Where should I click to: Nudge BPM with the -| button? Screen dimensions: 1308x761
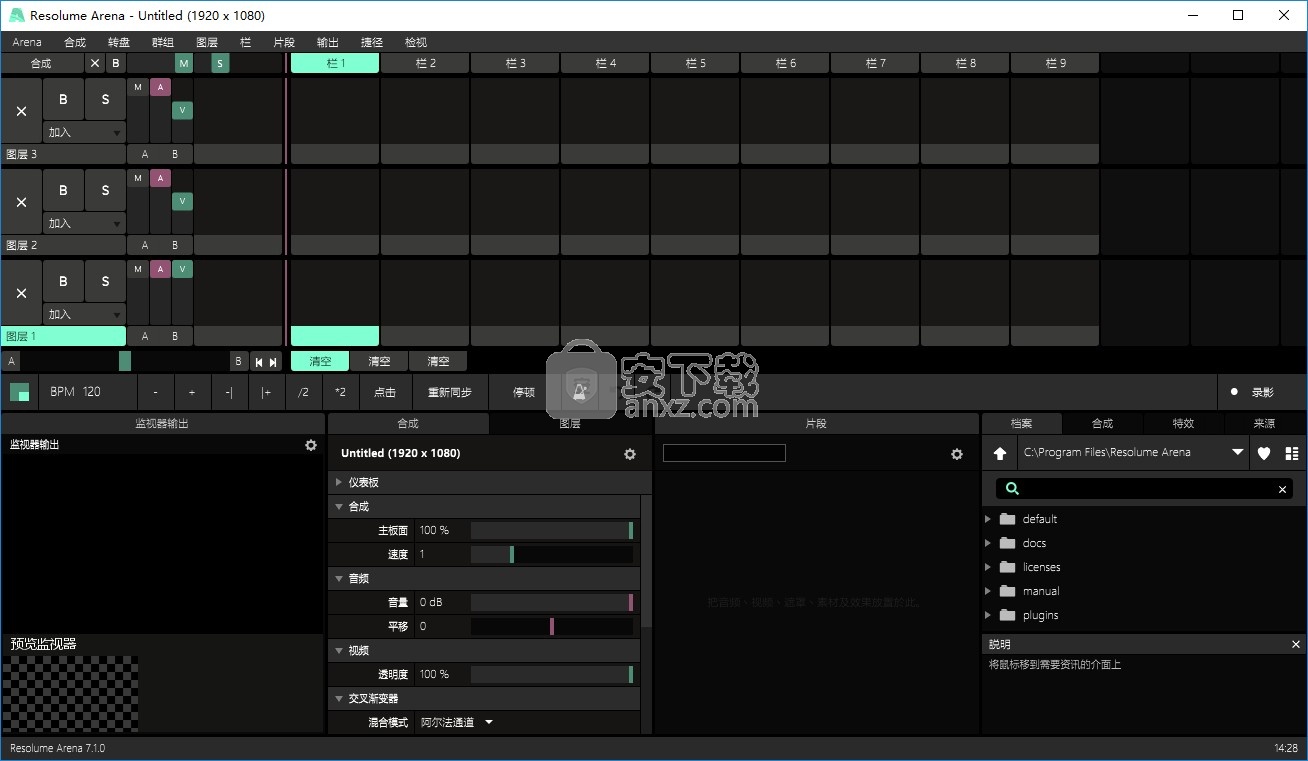[229, 392]
